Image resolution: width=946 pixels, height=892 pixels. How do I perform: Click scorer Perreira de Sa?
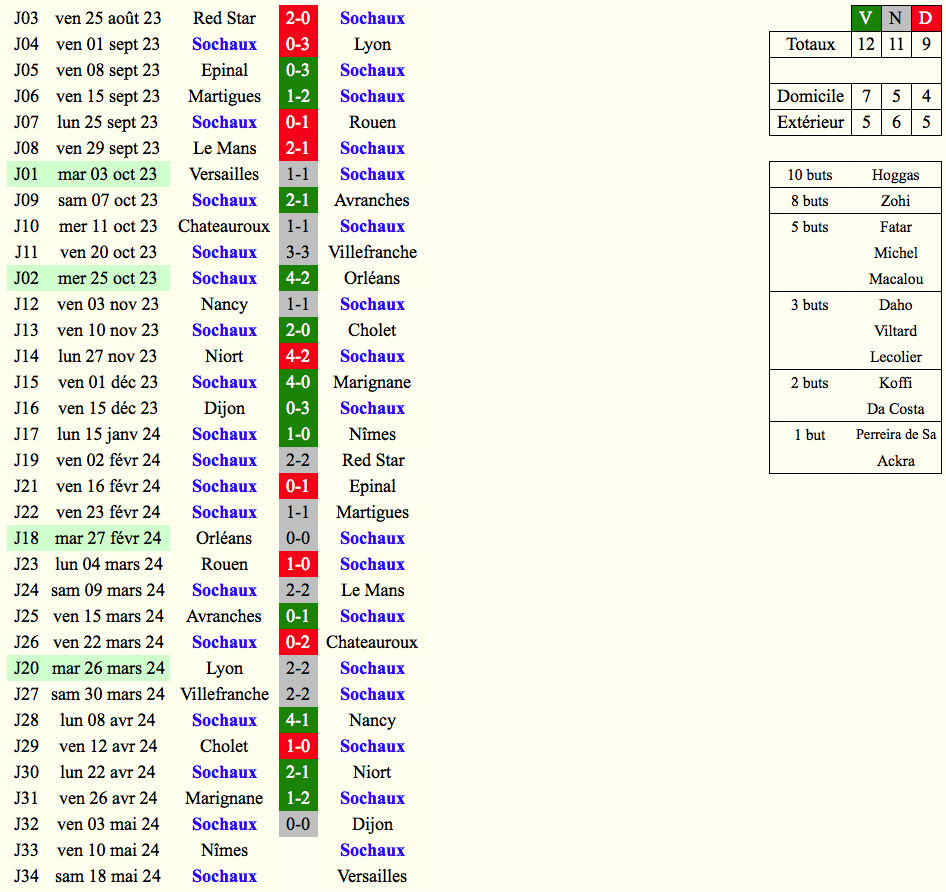pyautogui.click(x=896, y=435)
